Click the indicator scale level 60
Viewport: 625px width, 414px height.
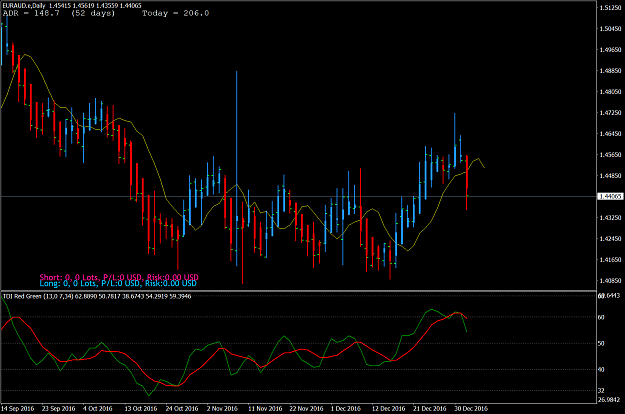click(601, 317)
